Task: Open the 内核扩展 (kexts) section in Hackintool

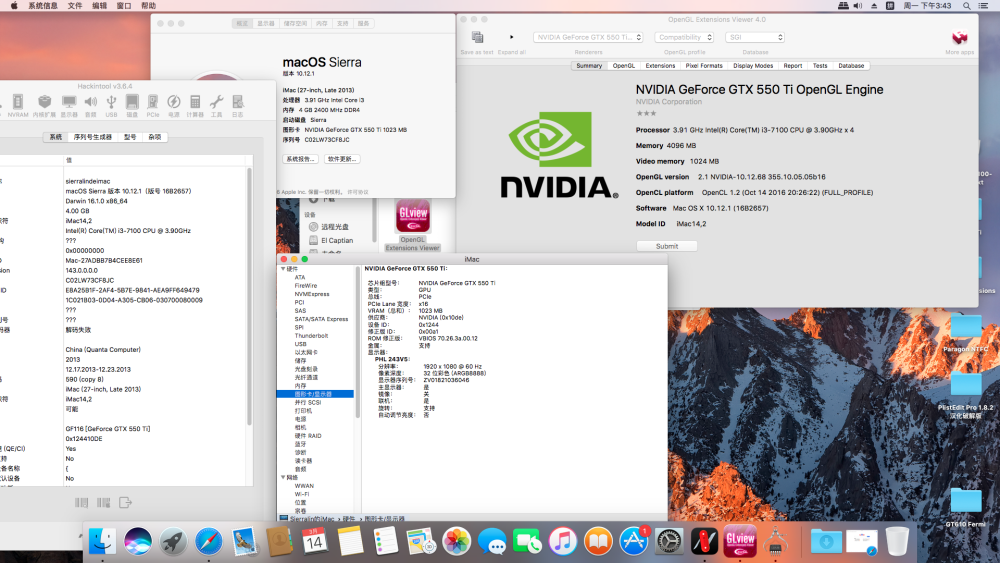Action: point(44,105)
